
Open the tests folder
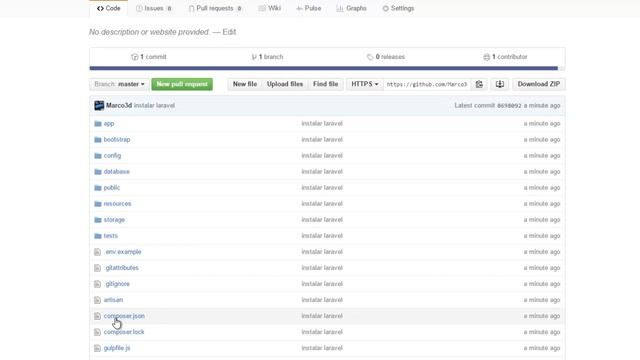tap(111, 236)
